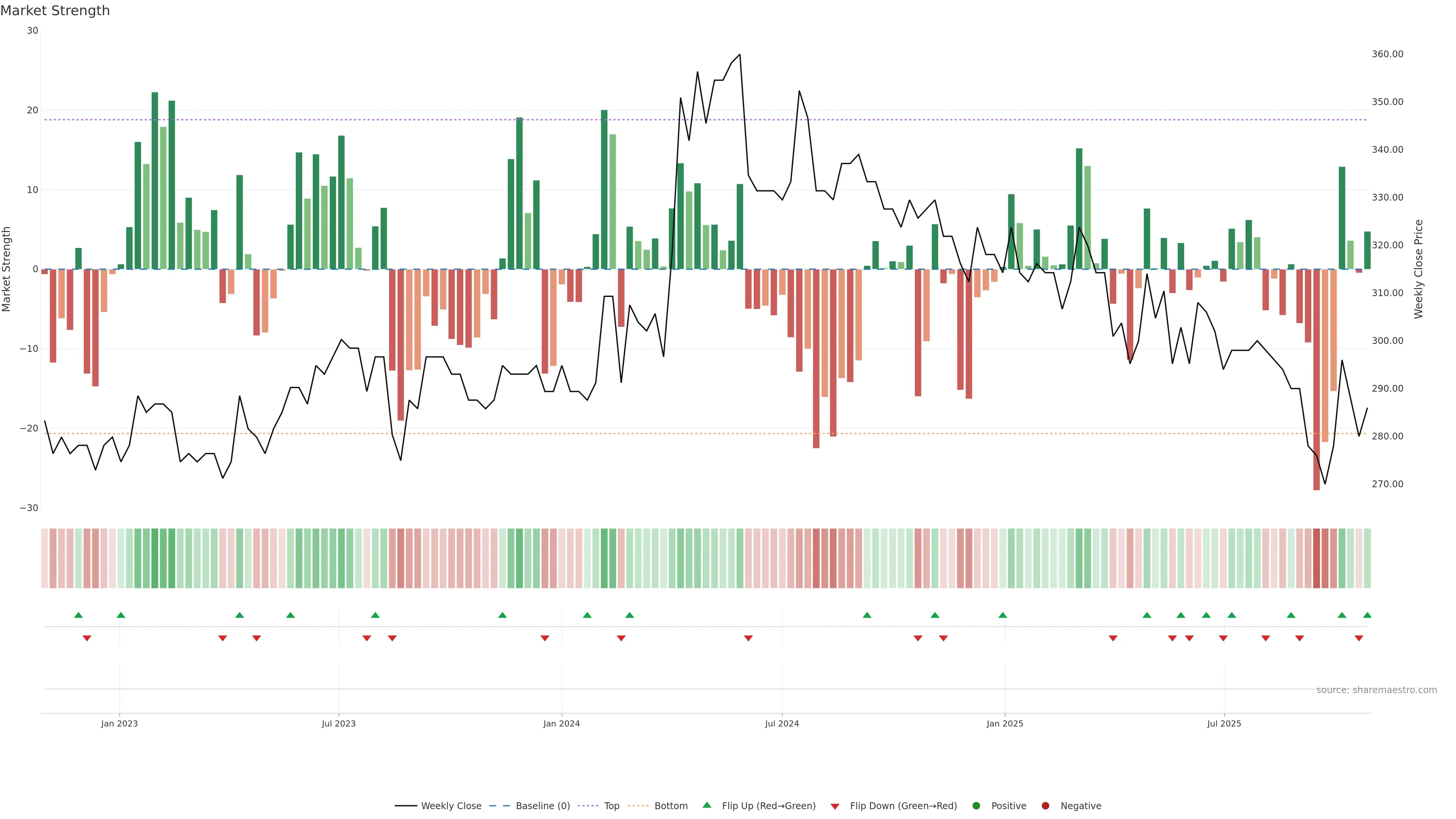
Task: Click green Positive circle legend icon
Action: 976,805
